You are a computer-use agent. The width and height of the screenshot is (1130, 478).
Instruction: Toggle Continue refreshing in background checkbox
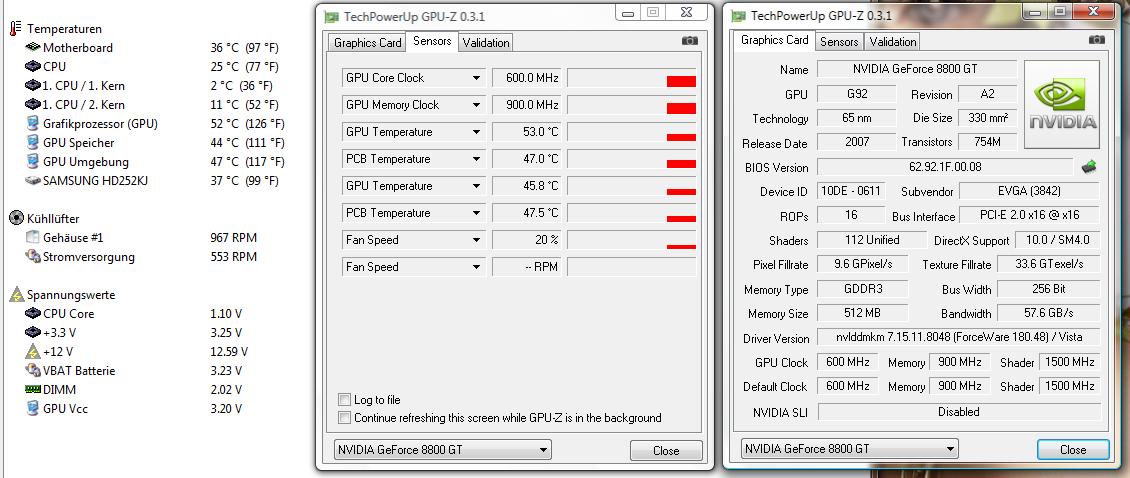(x=344, y=417)
